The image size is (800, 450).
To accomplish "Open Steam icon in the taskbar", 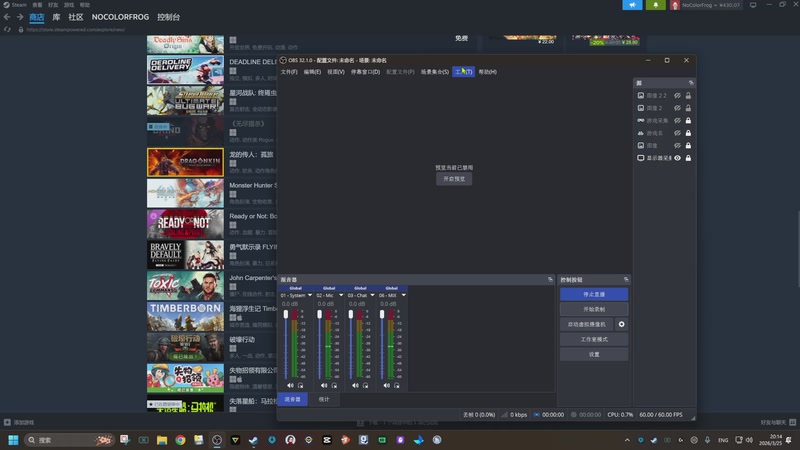I will tap(254, 440).
